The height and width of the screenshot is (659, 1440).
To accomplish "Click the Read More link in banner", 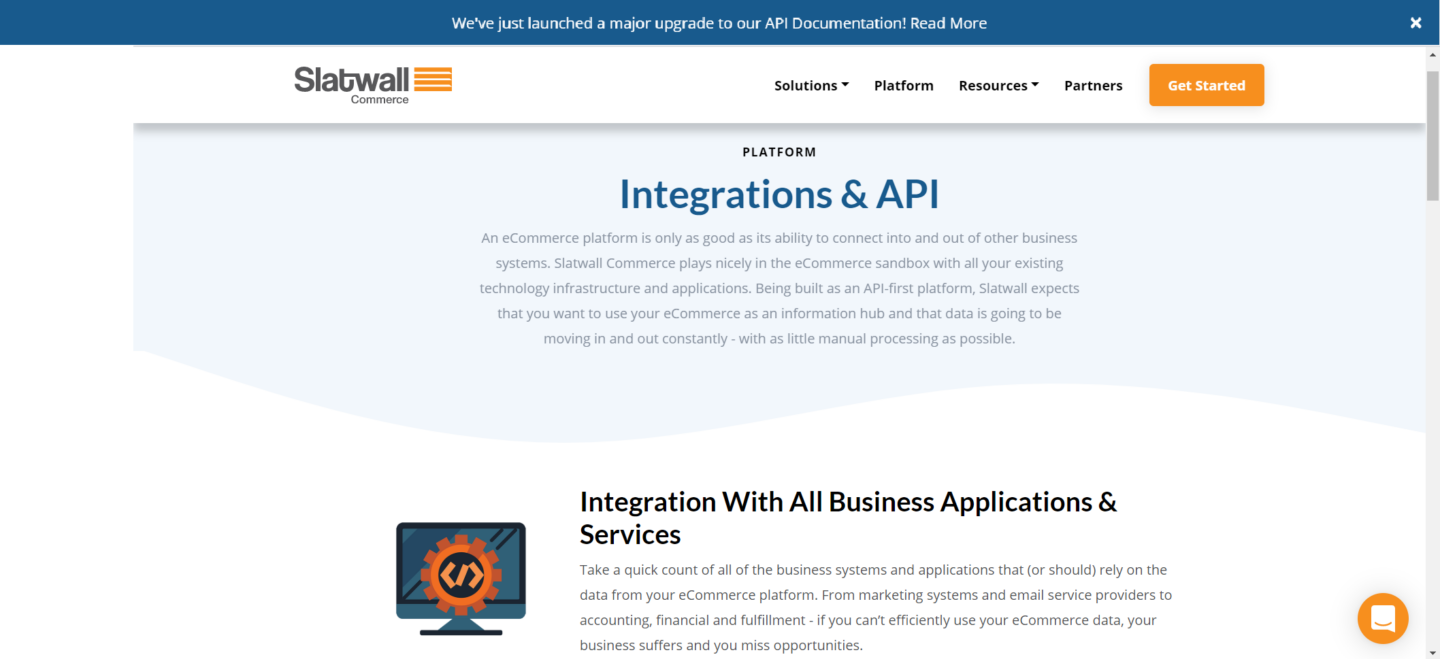I will tap(948, 23).
